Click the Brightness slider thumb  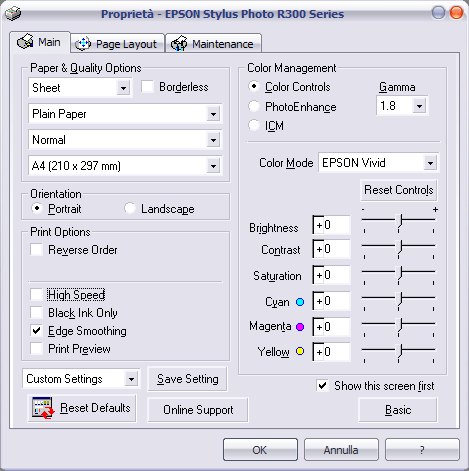click(399, 222)
